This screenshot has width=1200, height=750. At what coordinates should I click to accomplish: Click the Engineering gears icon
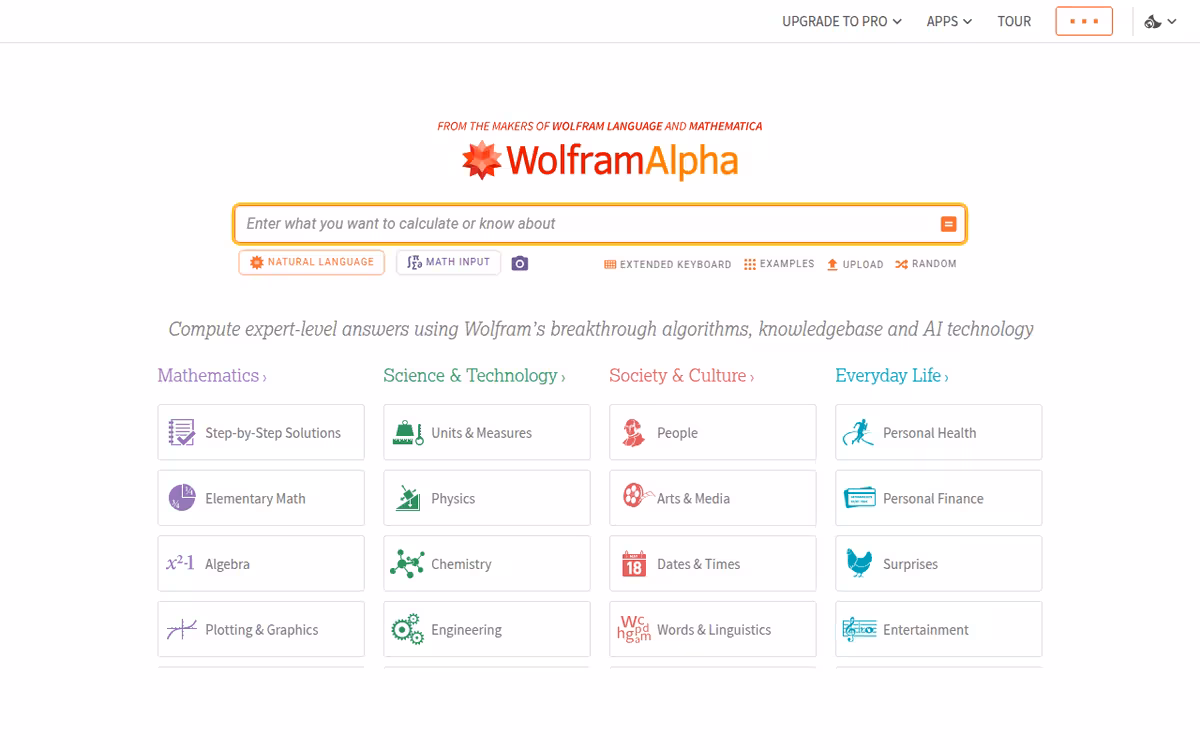pos(407,630)
